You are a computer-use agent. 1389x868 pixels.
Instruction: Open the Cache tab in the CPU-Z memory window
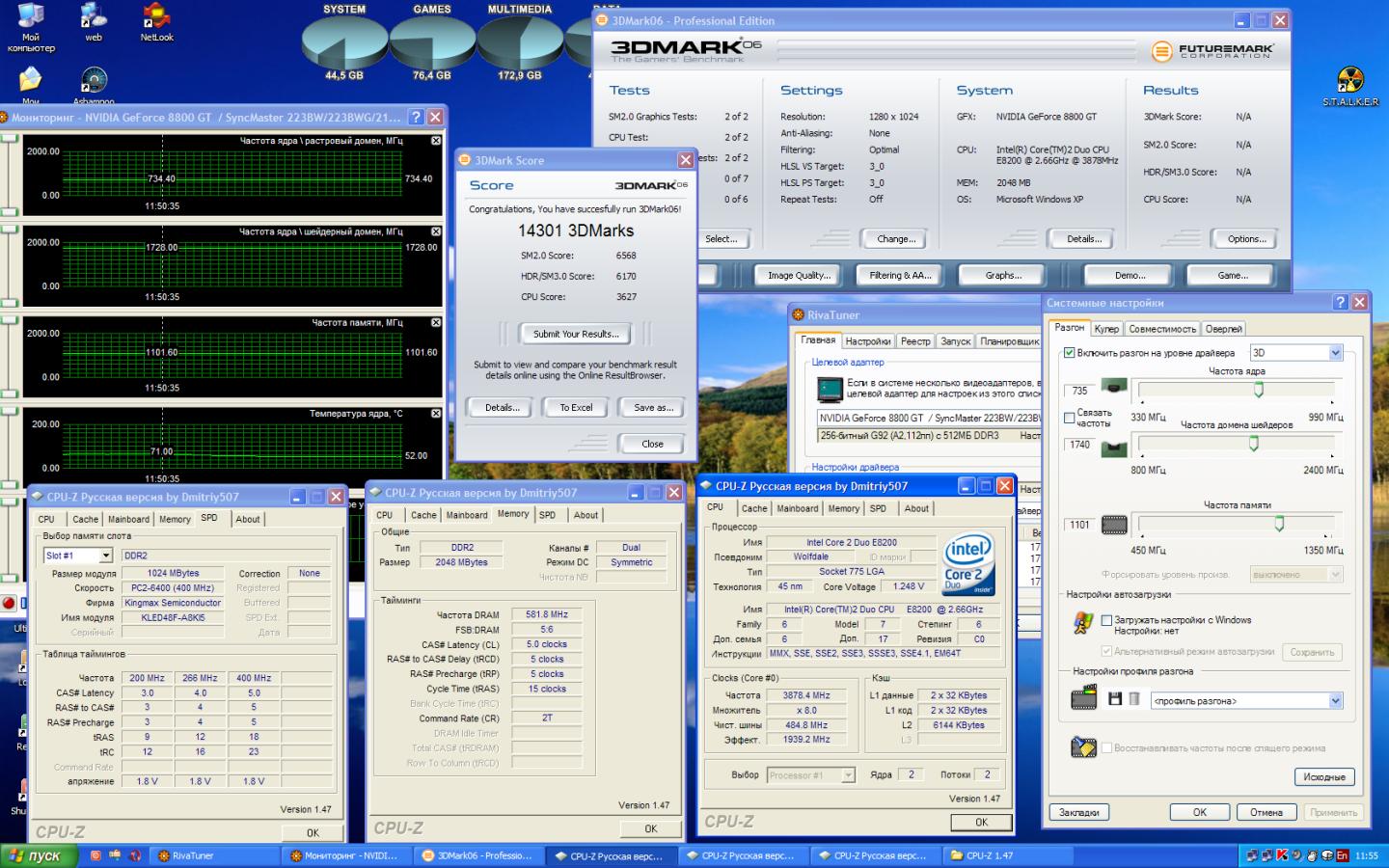click(423, 515)
